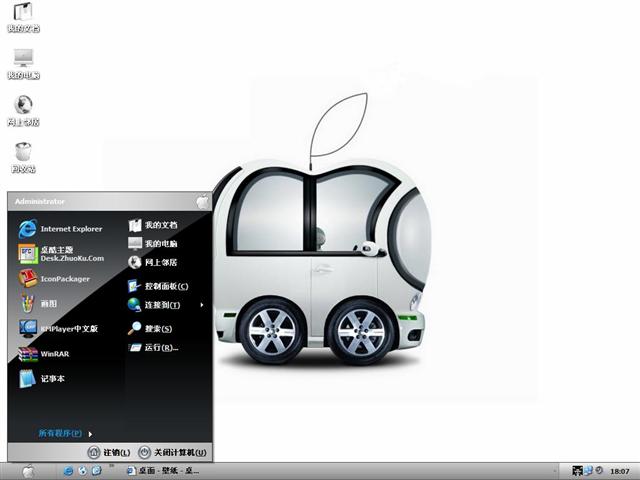Click the 关闭计算机(U) shut down button
Screen dimensions: 640x480
point(172,452)
